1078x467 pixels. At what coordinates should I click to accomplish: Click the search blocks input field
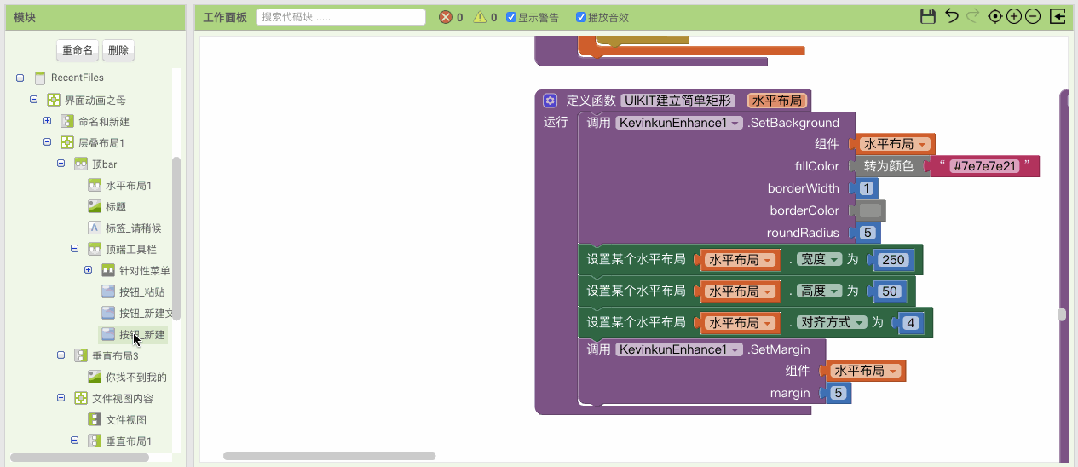coord(341,17)
